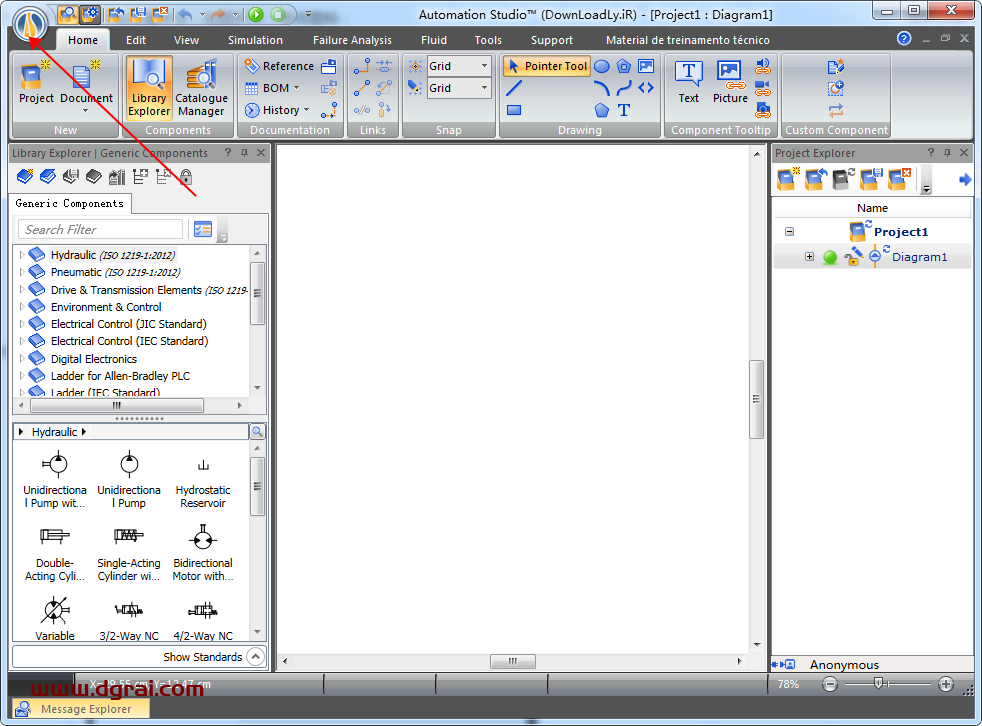Image resolution: width=982 pixels, height=726 pixels.
Task: Click the Undo arrow in quick access toolbar
Action: click(185, 14)
